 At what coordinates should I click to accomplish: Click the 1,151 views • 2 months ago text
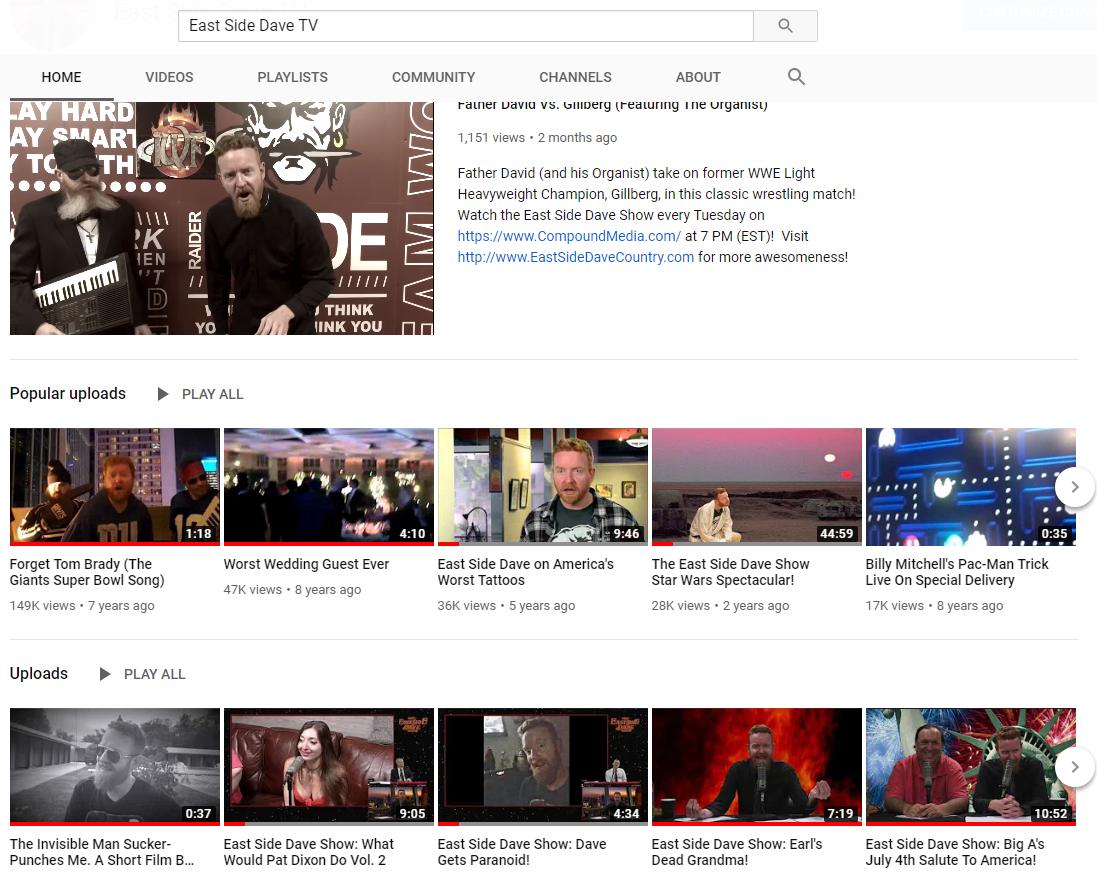[537, 137]
